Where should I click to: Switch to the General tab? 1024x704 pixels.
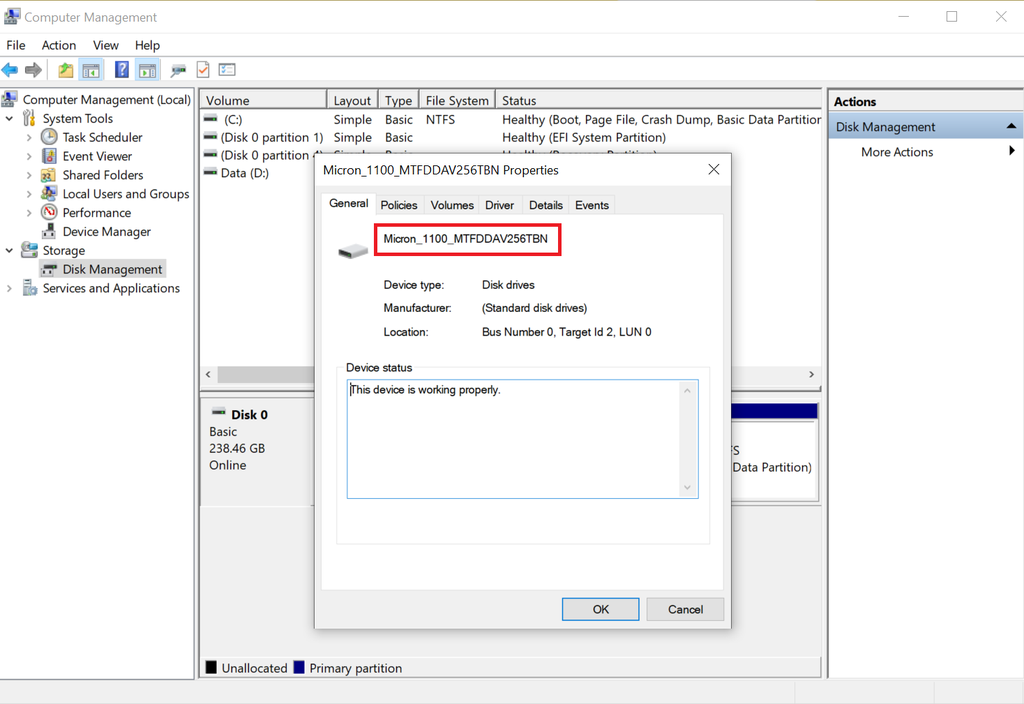coord(349,203)
